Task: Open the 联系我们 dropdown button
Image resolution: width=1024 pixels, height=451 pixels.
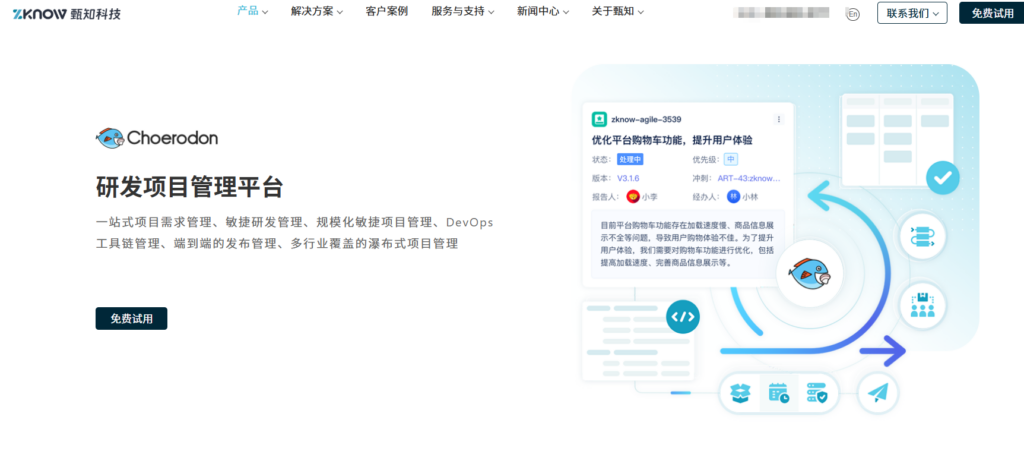Action: [911, 13]
